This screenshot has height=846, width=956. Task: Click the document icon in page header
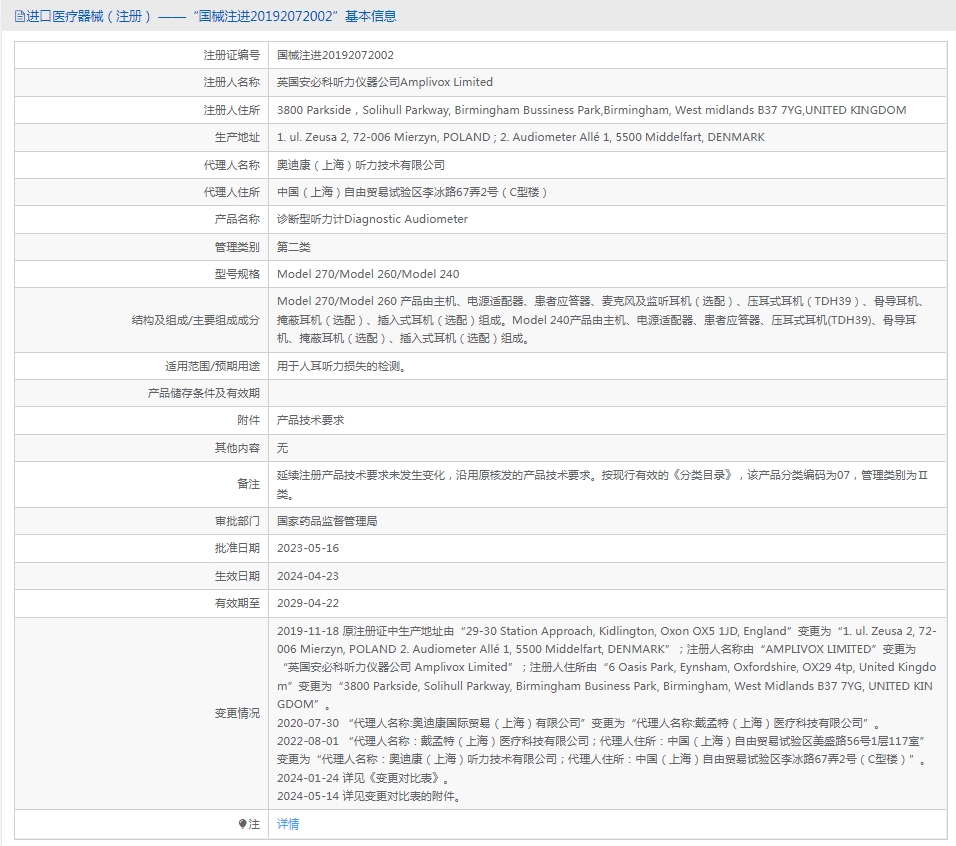20,16
